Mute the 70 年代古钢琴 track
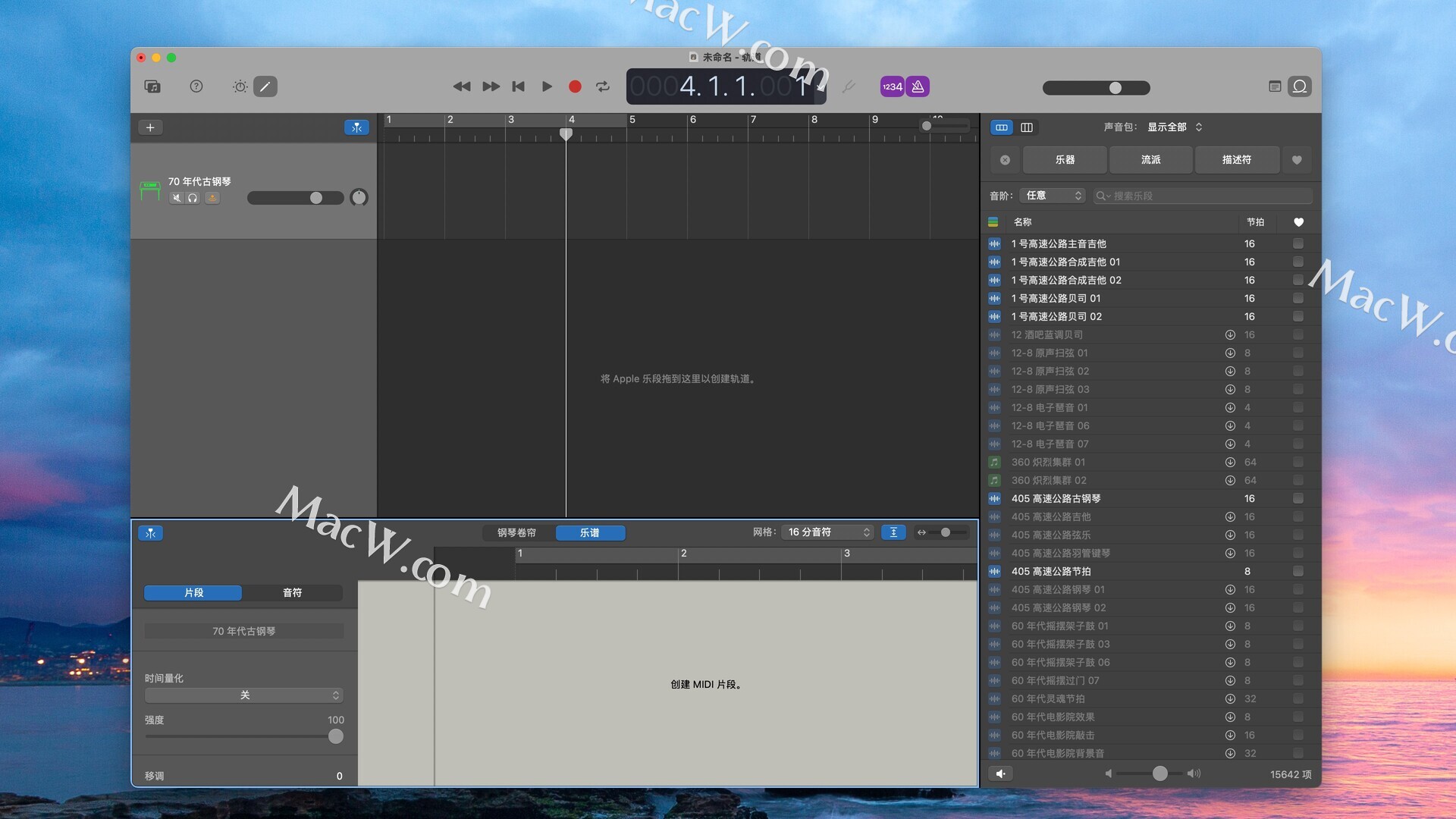This screenshot has height=819, width=1456. (x=177, y=198)
